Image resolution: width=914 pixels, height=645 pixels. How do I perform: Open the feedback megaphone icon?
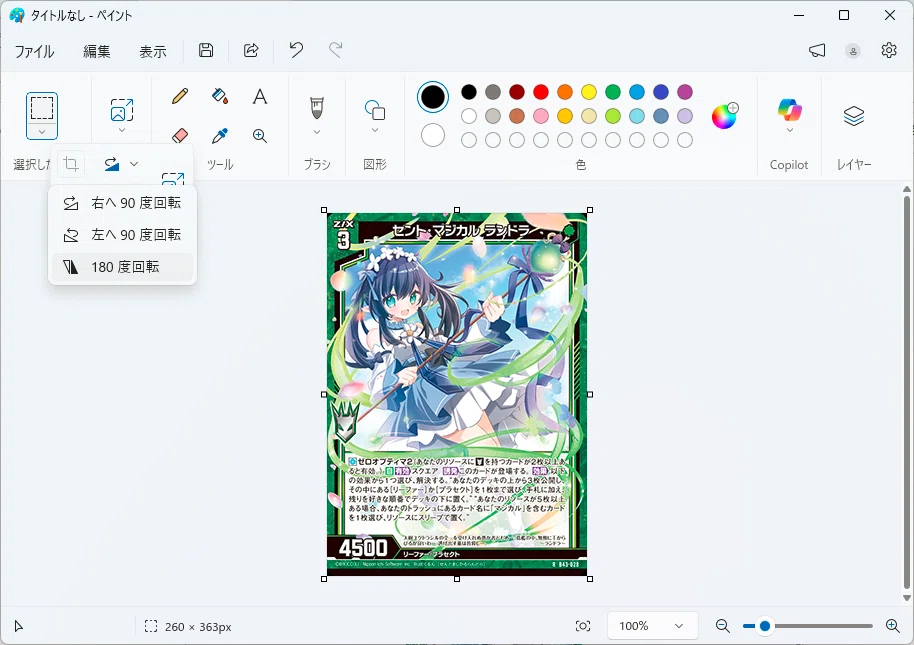[817, 51]
